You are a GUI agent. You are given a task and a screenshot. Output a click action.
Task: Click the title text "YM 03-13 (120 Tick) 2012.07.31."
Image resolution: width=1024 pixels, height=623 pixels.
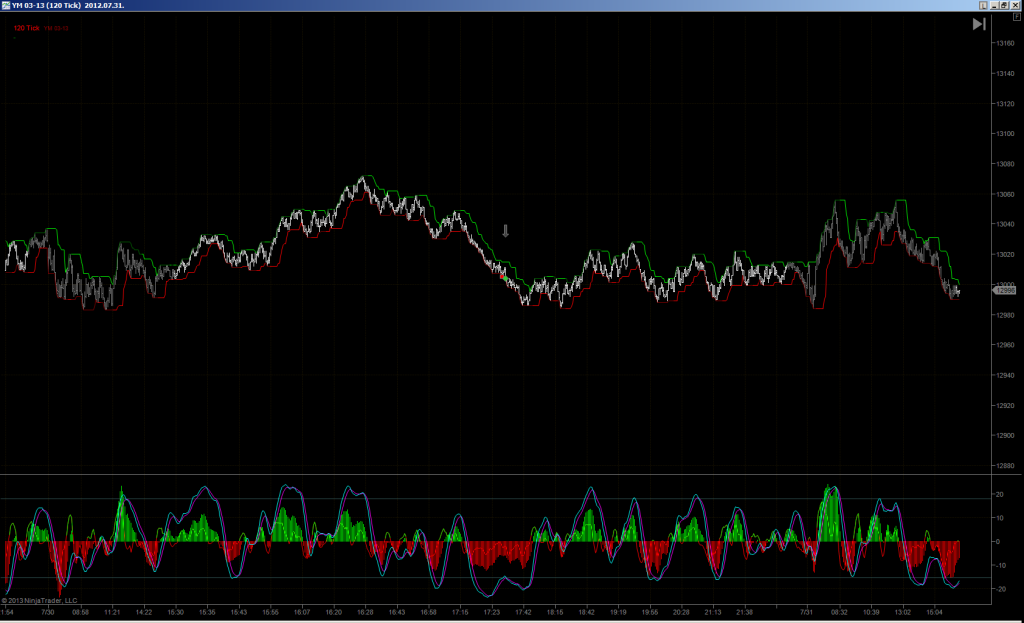[68, 5]
